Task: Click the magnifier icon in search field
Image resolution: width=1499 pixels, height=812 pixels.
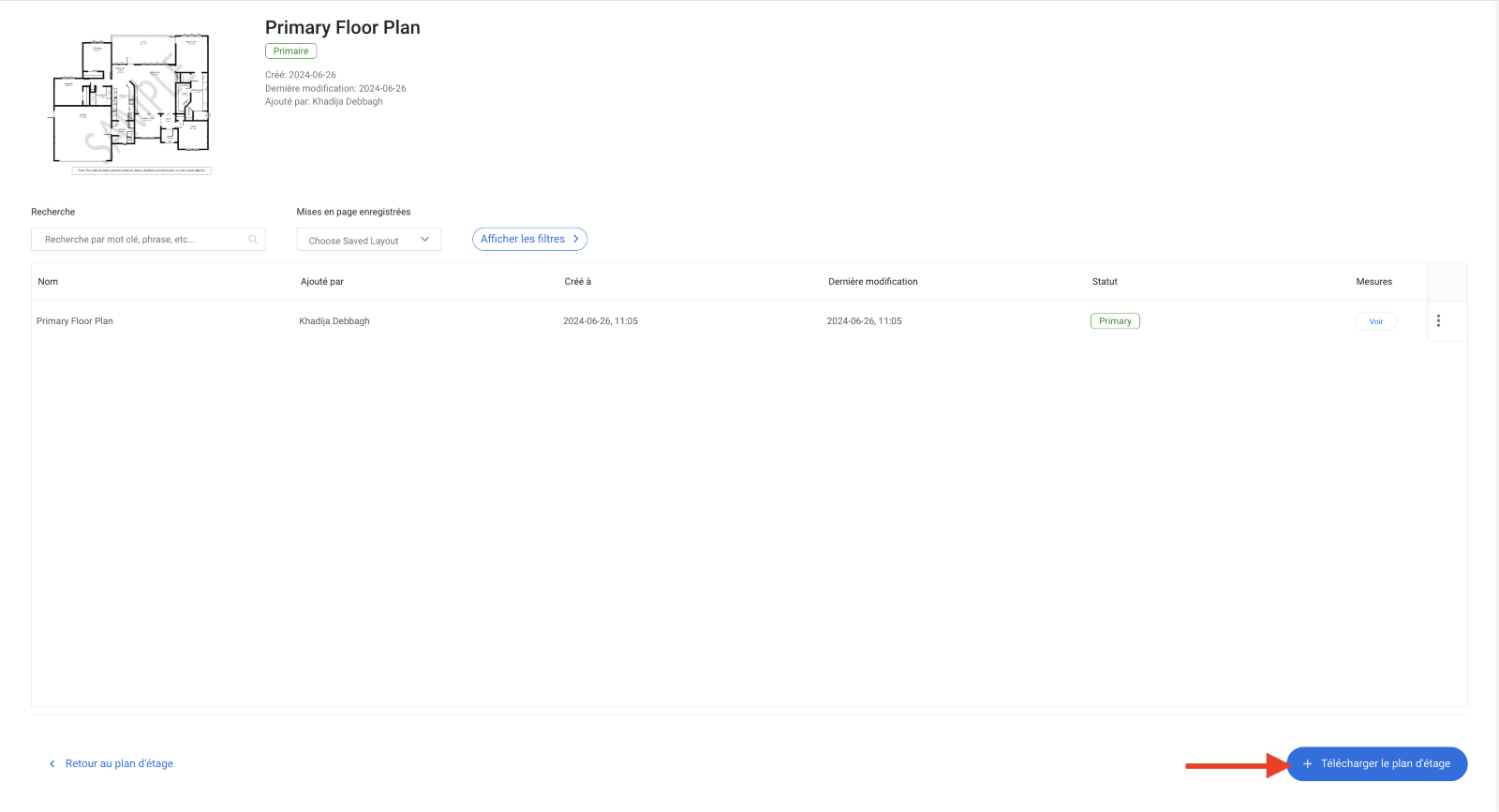Action: (x=253, y=240)
